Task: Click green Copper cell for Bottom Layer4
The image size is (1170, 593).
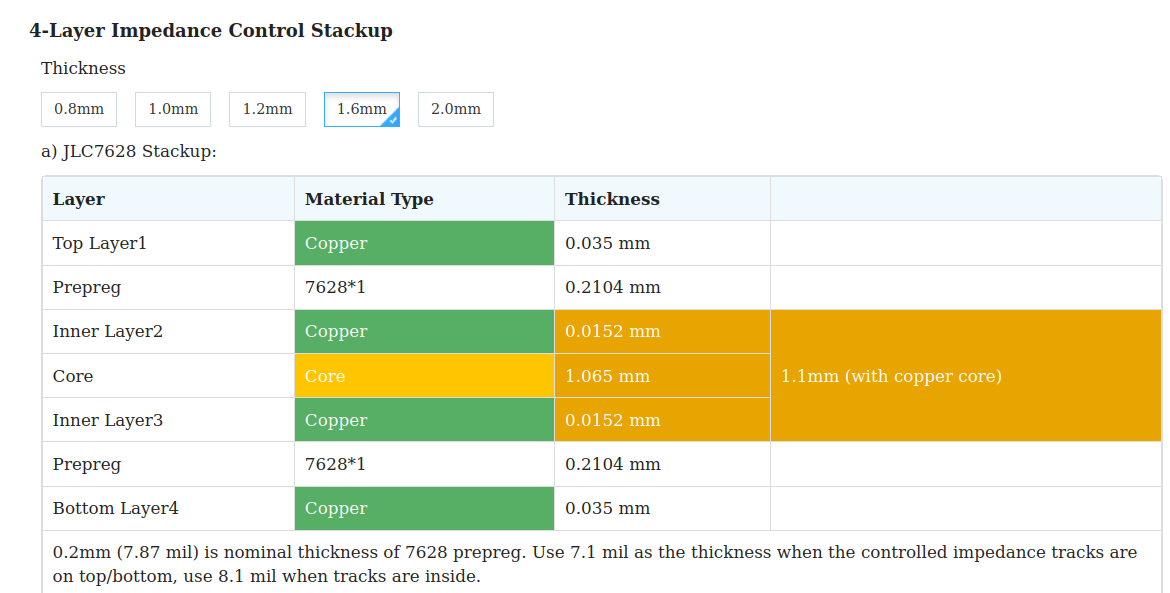Action: point(424,508)
